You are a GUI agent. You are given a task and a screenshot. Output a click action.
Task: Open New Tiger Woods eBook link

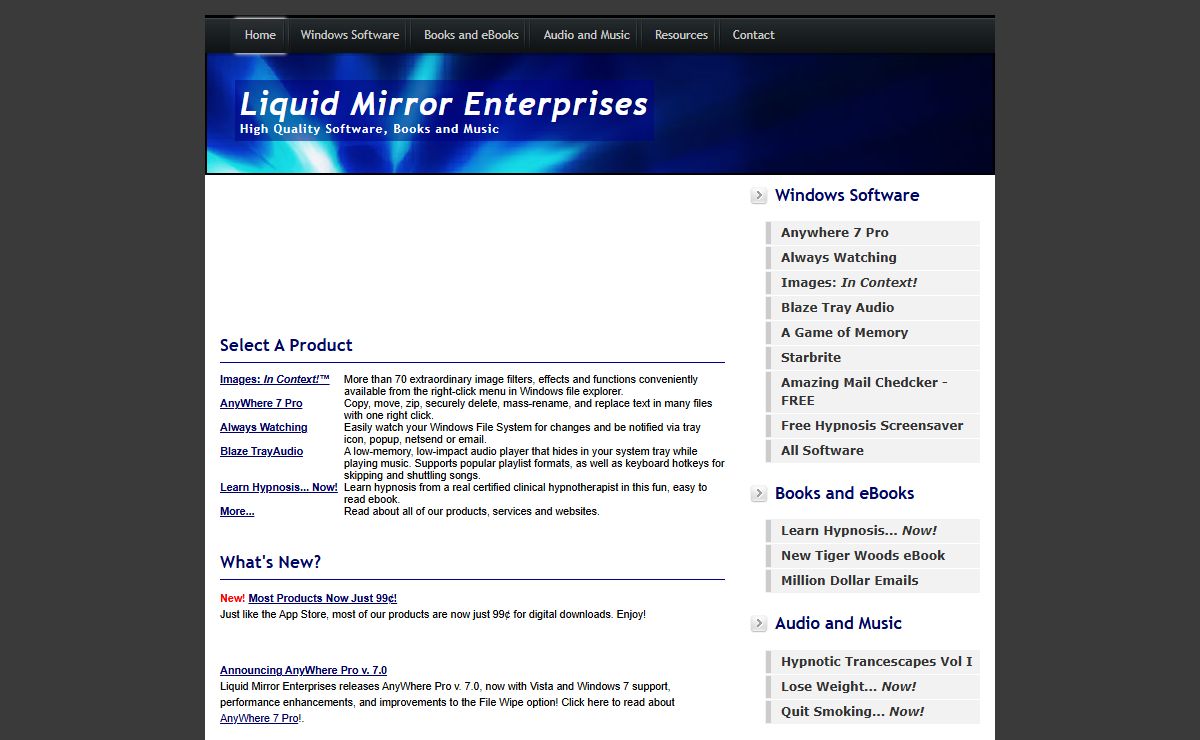[873, 556]
